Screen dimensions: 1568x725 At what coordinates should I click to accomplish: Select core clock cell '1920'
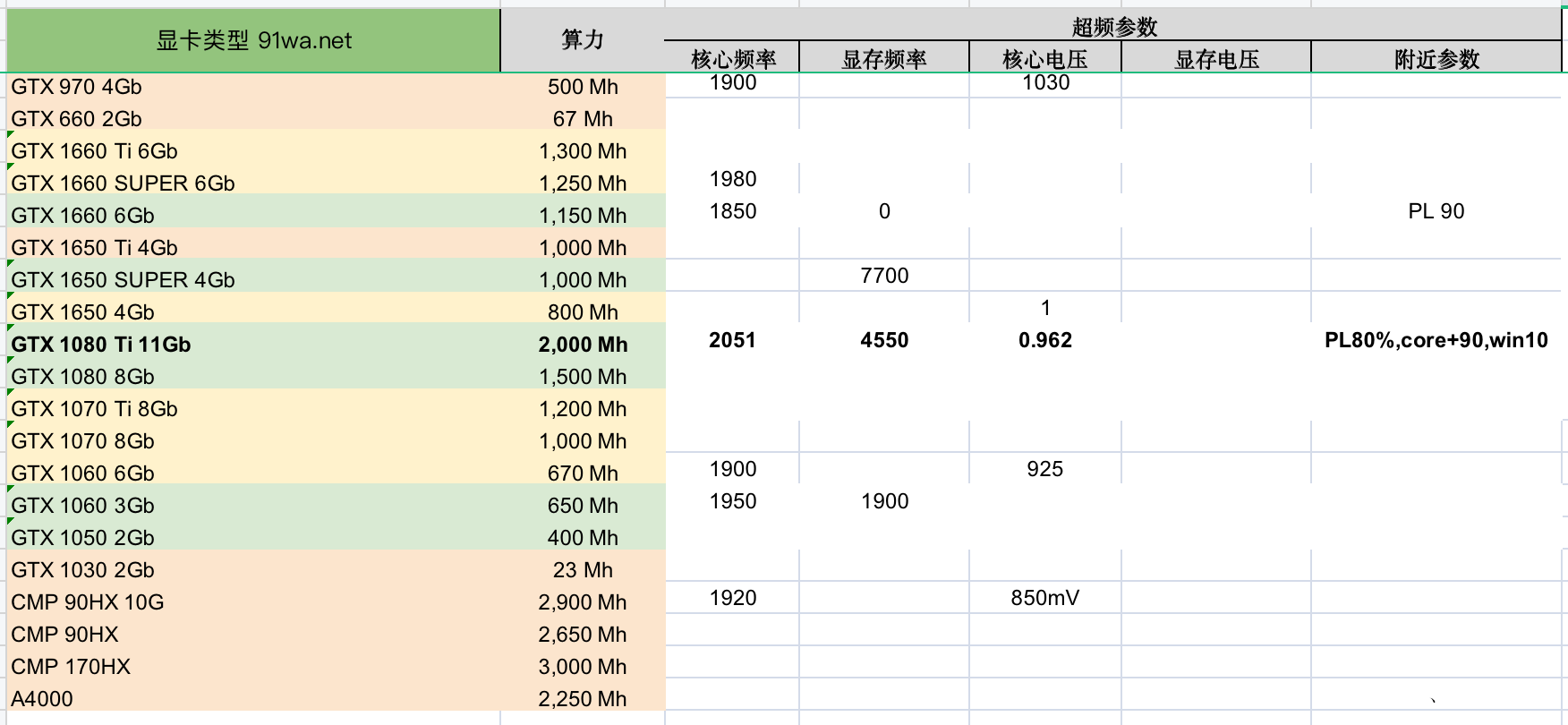point(732,598)
